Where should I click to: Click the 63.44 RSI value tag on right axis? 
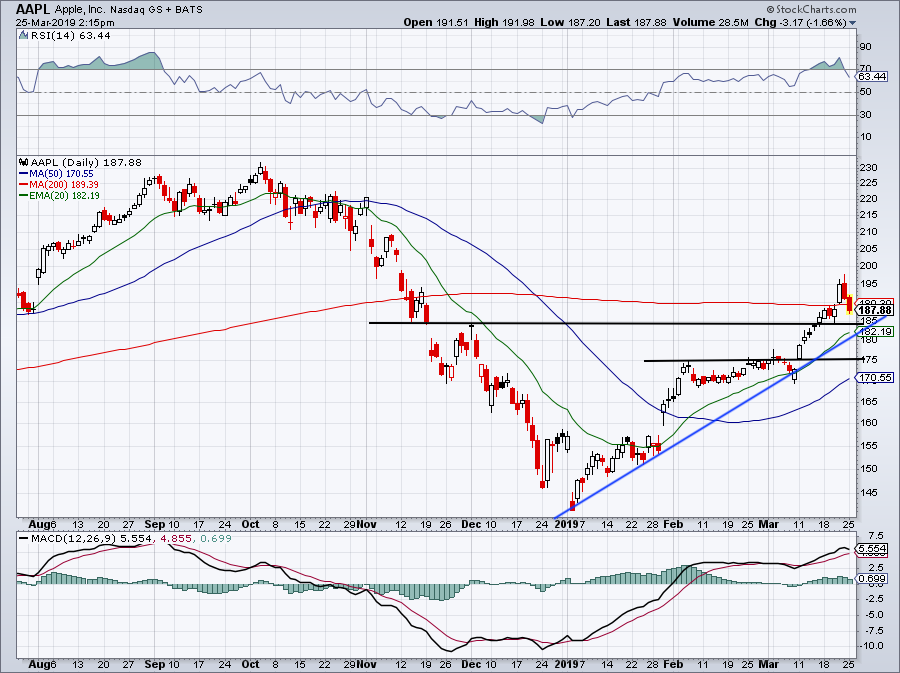tap(872, 76)
